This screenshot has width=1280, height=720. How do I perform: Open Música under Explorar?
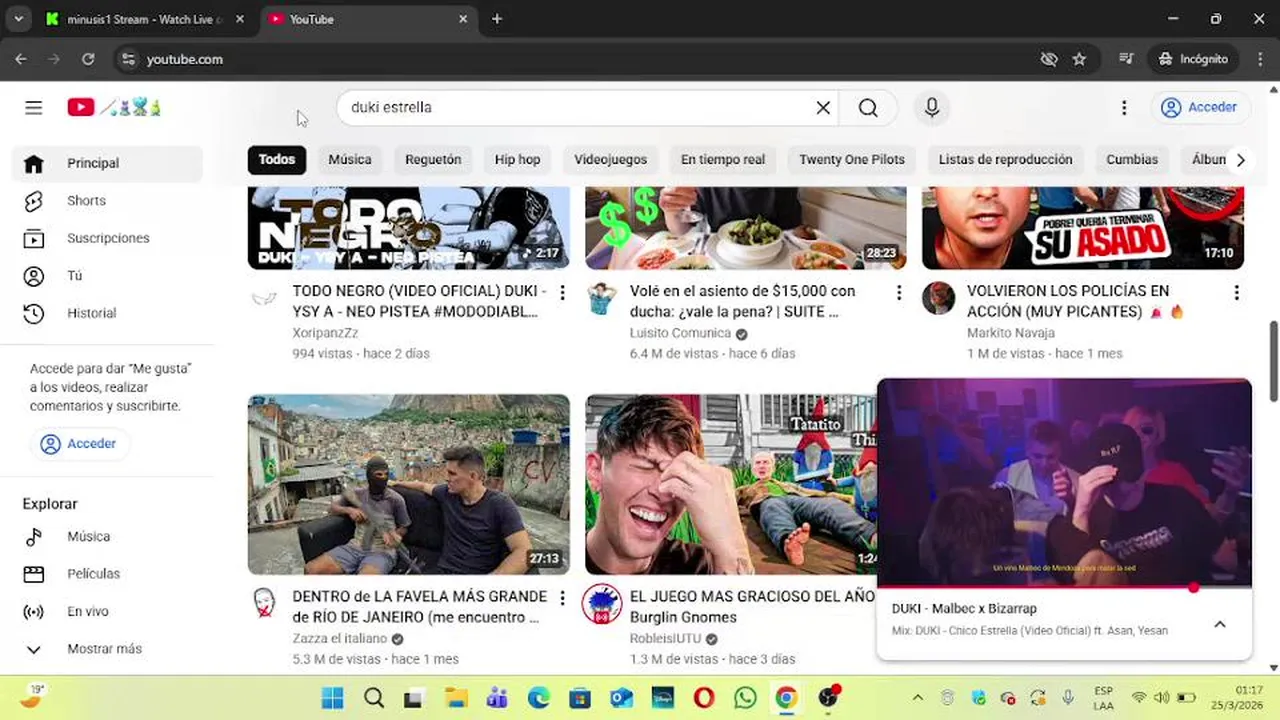[x=107, y=536]
